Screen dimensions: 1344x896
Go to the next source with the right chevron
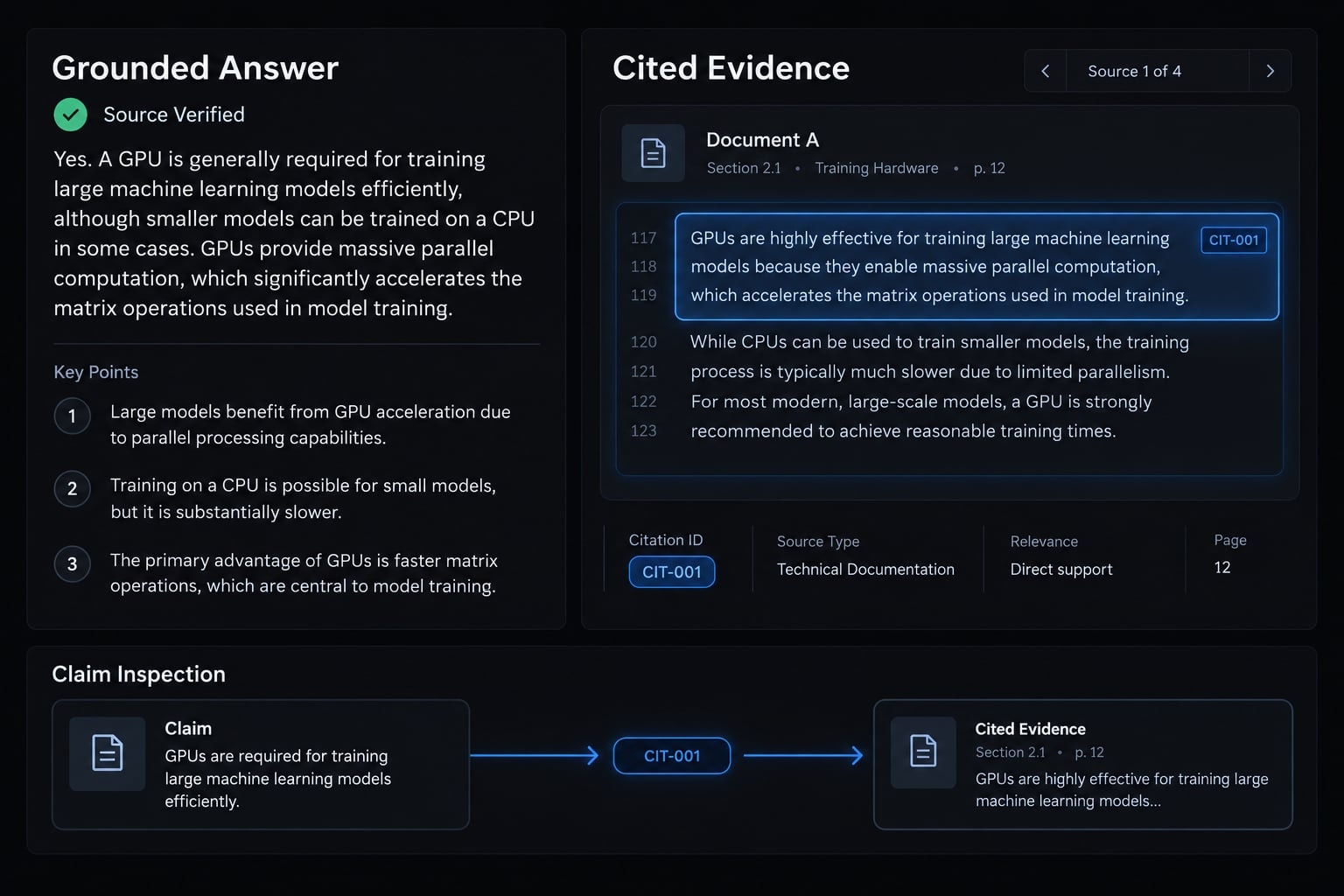[x=1270, y=71]
